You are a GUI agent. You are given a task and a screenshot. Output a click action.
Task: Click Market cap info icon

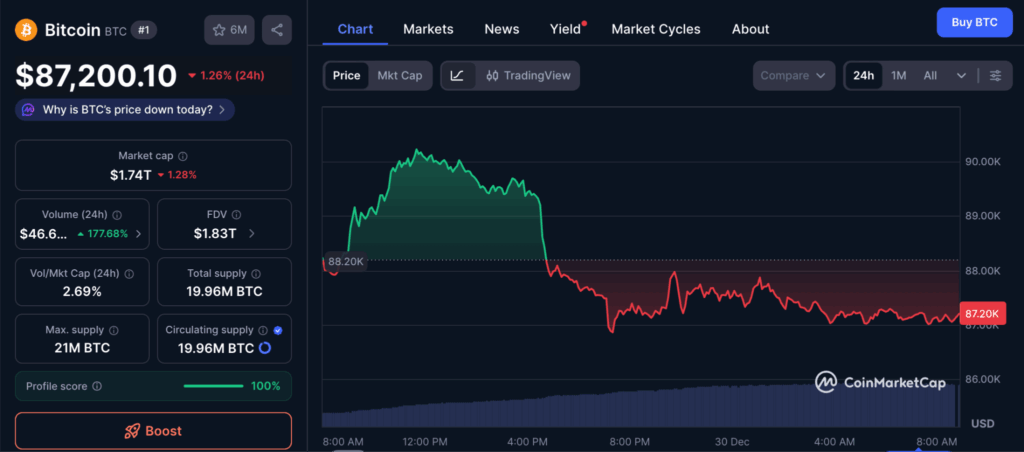(x=182, y=156)
